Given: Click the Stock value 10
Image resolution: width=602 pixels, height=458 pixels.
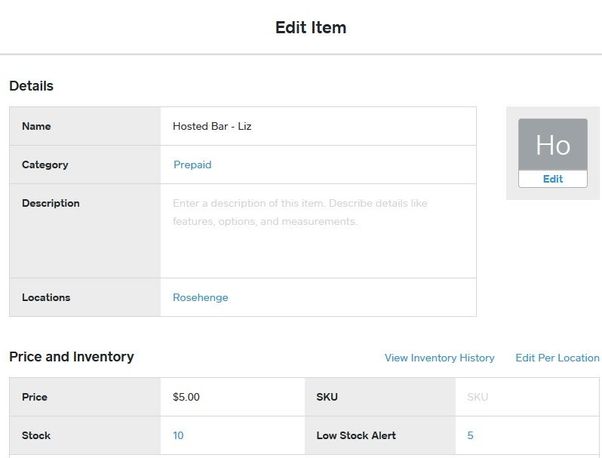Looking at the screenshot, I should 178,436.
